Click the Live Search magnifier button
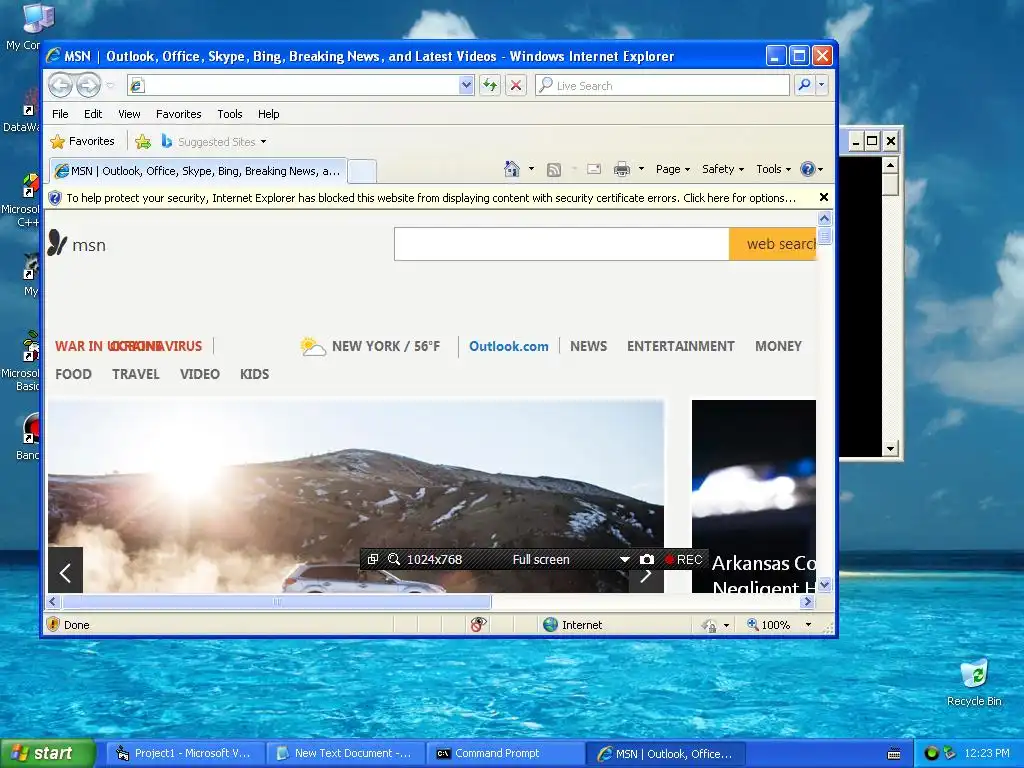Screen dimensions: 1024x768 pos(805,85)
